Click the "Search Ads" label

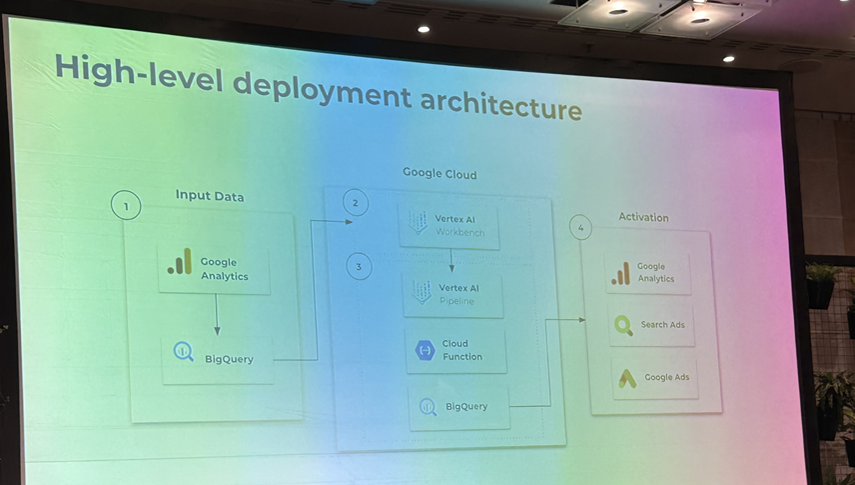pos(663,325)
